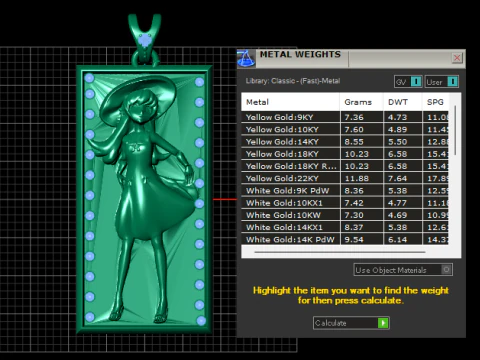Sort by the Grams column header
The height and width of the screenshot is (360, 480).
tap(361, 102)
